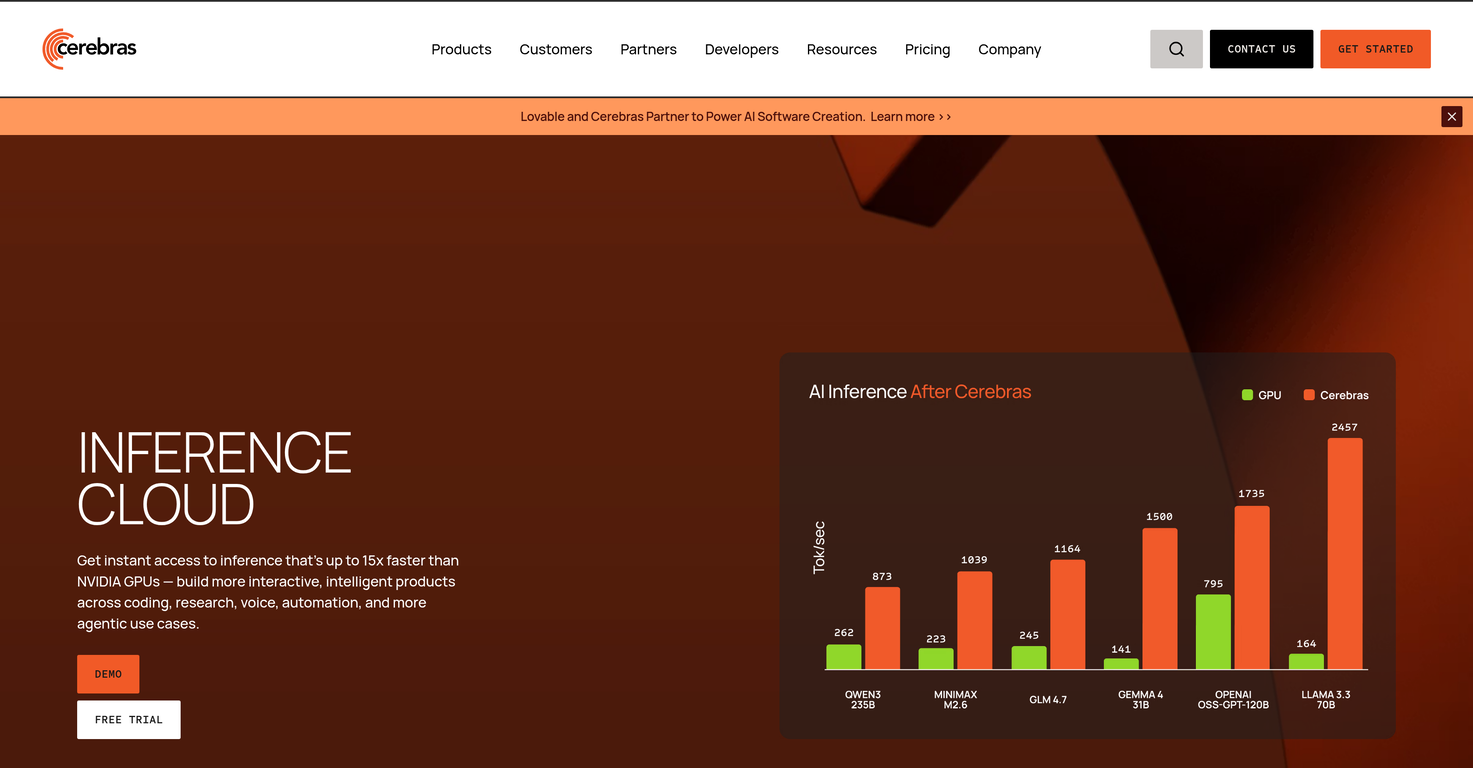Click the Get Started button
This screenshot has width=1473, height=768.
(x=1375, y=49)
